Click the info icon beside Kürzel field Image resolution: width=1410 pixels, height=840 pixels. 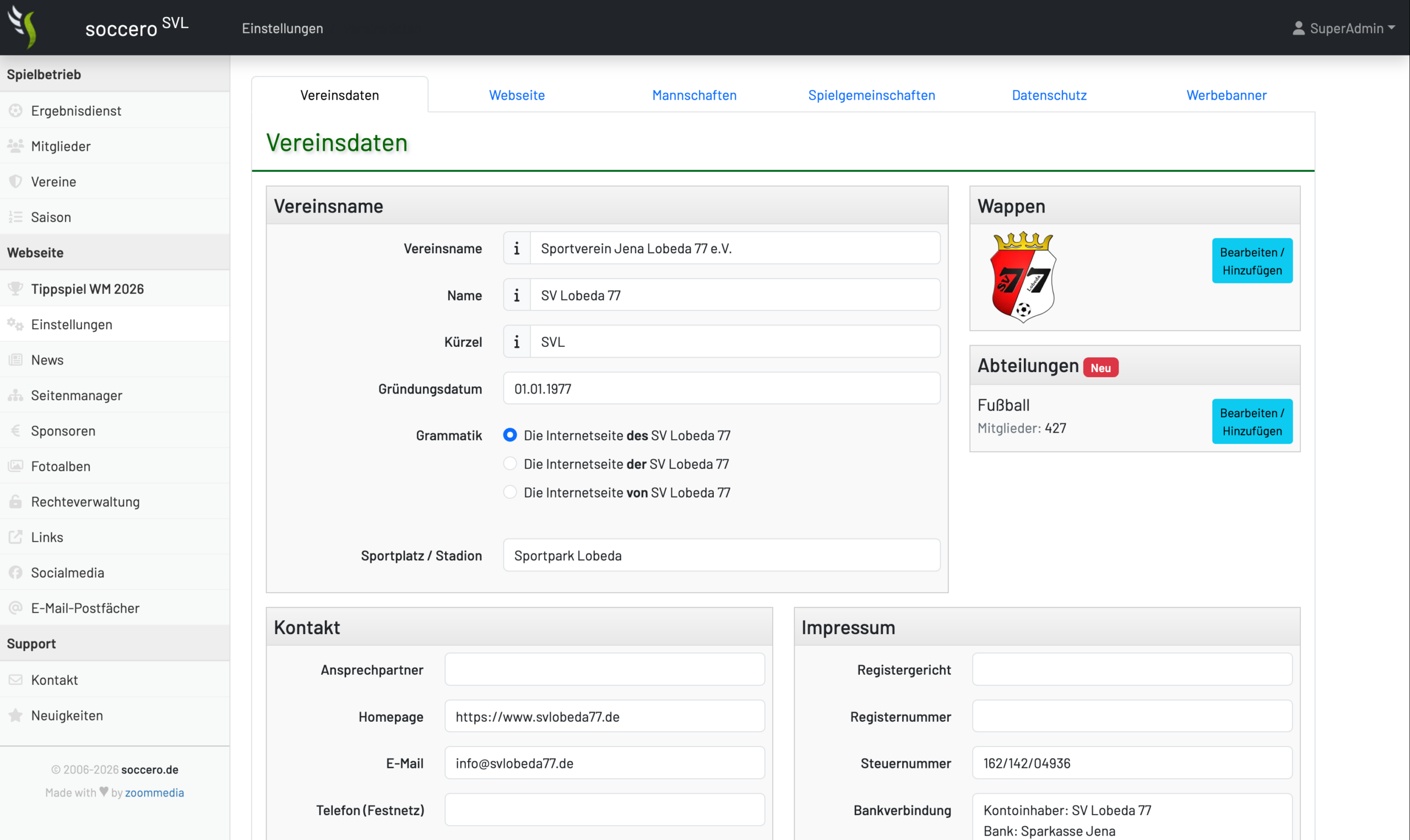pyautogui.click(x=517, y=341)
